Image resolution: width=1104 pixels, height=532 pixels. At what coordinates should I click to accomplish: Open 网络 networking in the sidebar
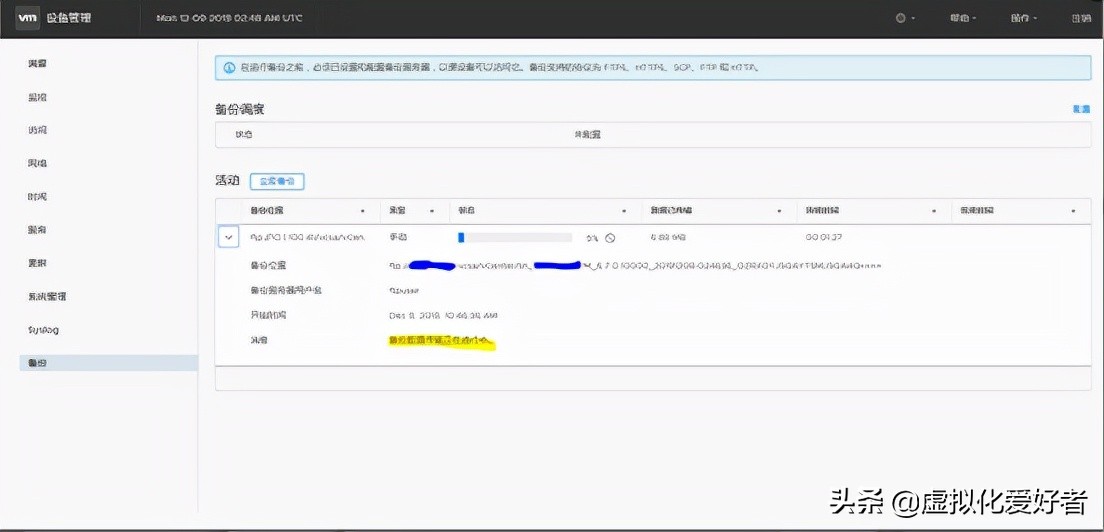(37, 163)
